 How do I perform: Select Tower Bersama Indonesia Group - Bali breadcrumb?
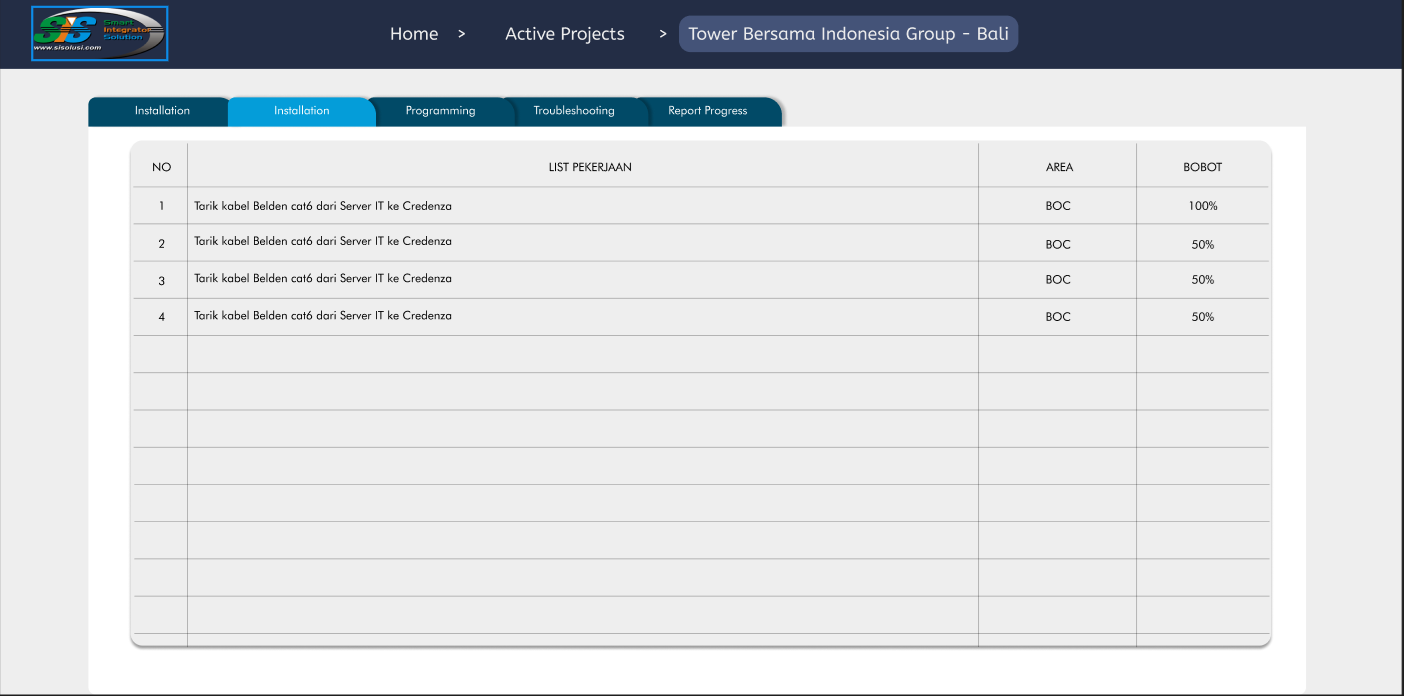coord(848,34)
